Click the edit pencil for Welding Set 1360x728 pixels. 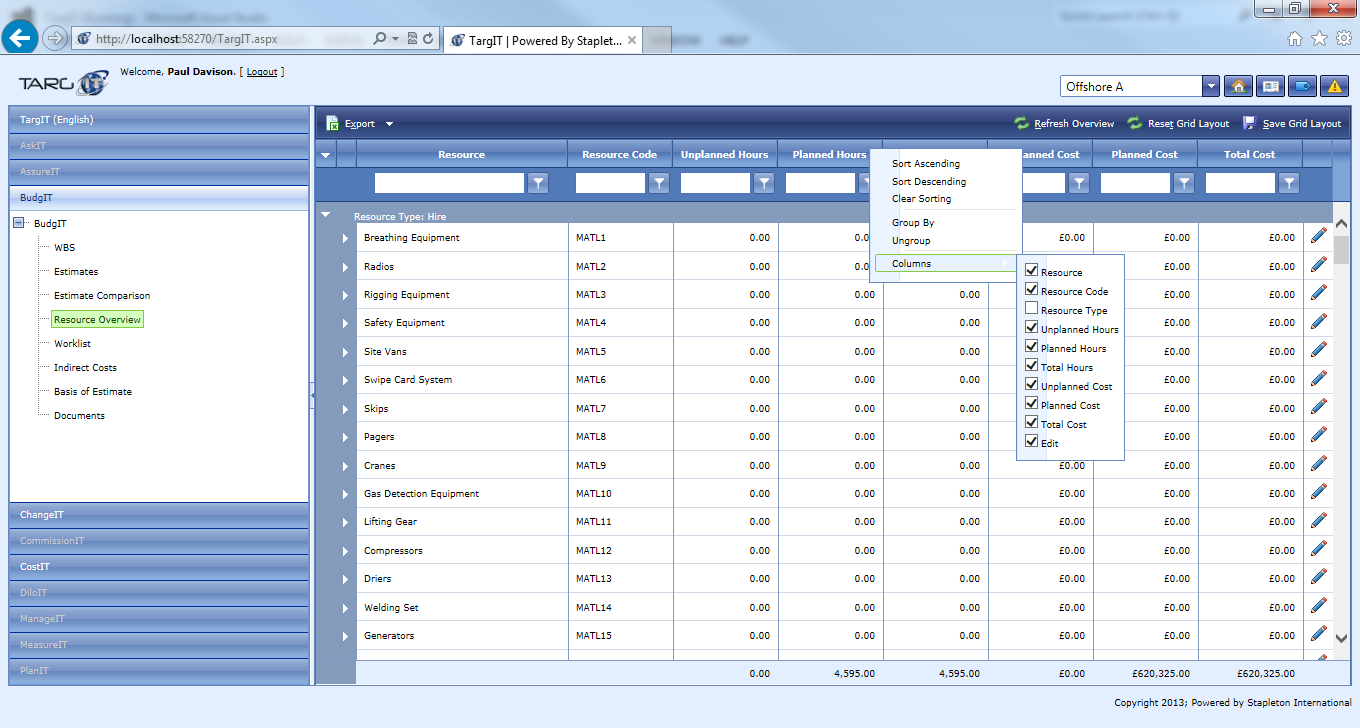[x=1319, y=606]
